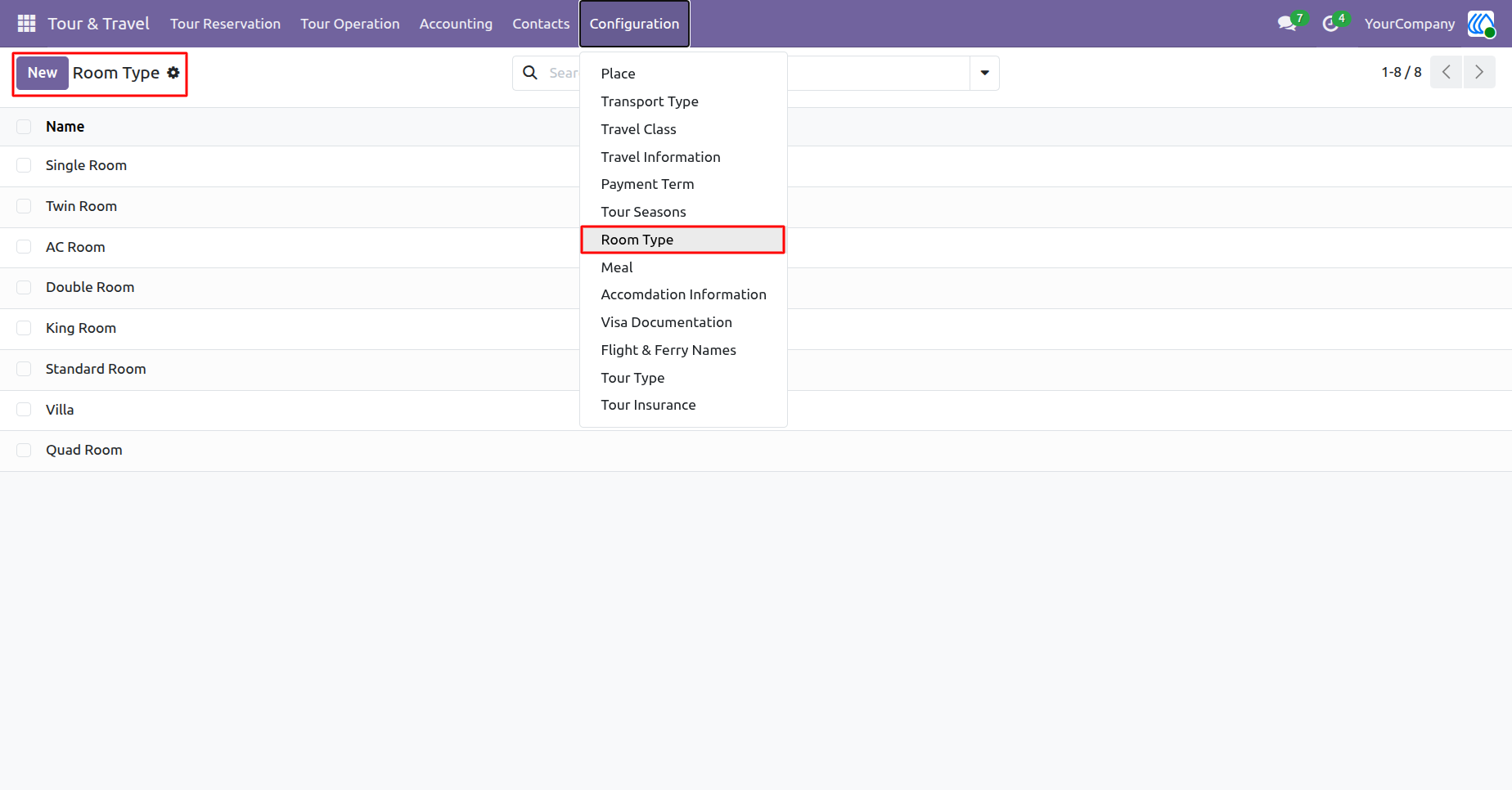1512x790 pixels.
Task: Go to next page arrow
Action: point(1479,73)
